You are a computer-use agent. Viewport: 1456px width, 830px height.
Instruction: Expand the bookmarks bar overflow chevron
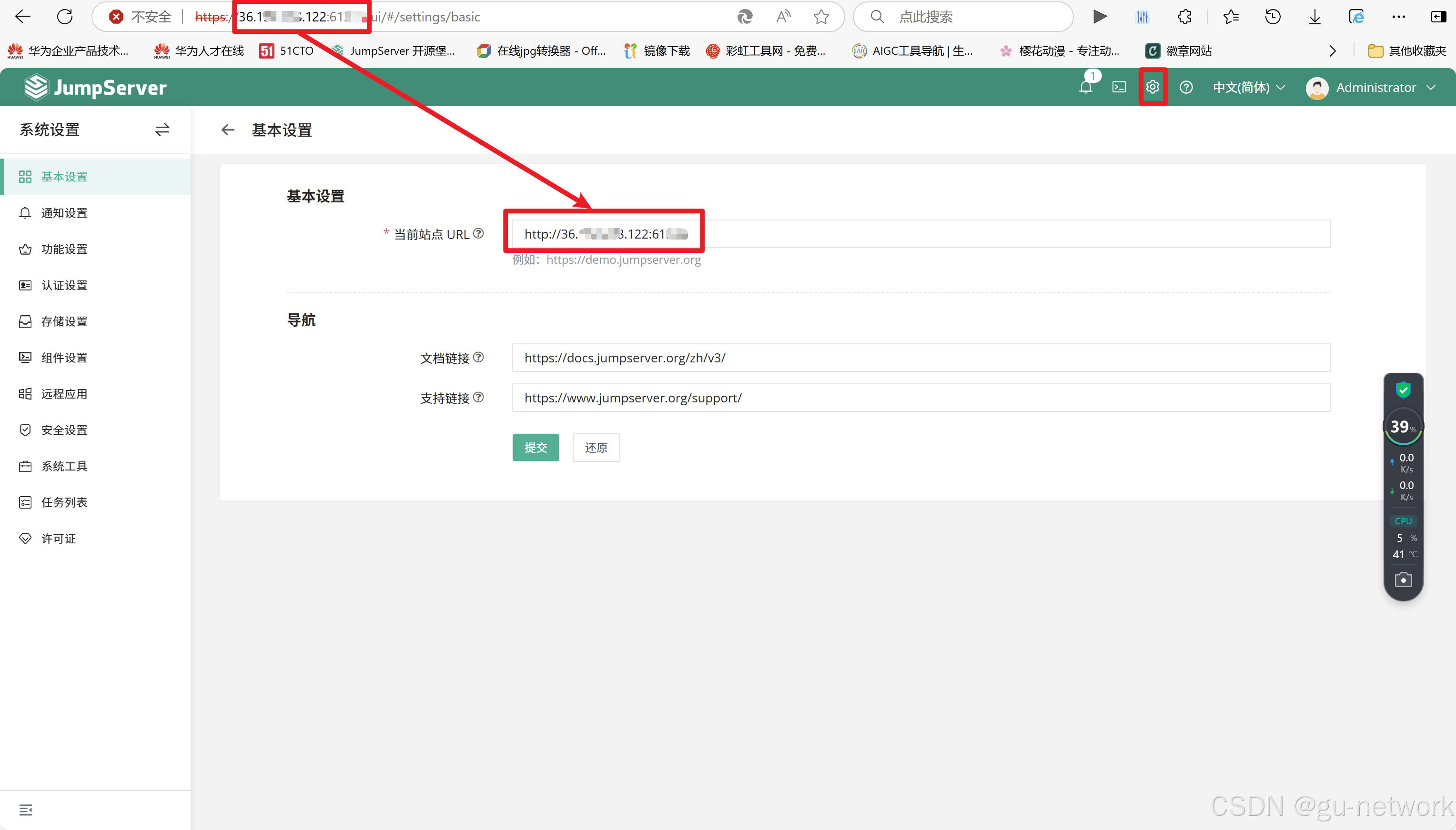point(1332,51)
